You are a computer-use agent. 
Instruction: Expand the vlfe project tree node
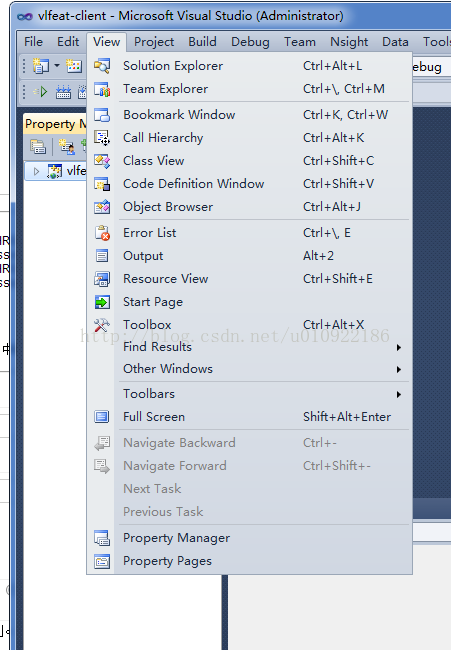tap(36, 171)
